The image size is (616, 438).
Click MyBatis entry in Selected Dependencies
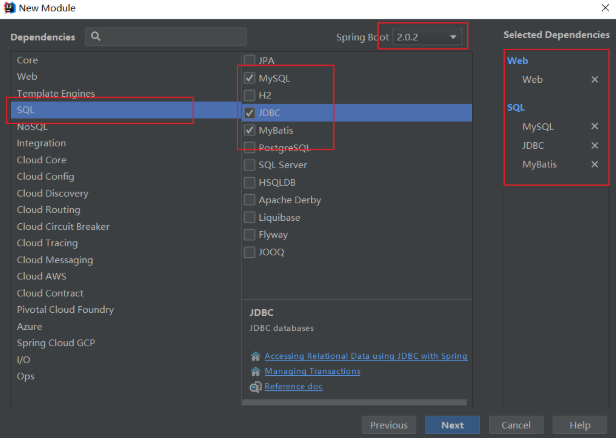(x=539, y=165)
